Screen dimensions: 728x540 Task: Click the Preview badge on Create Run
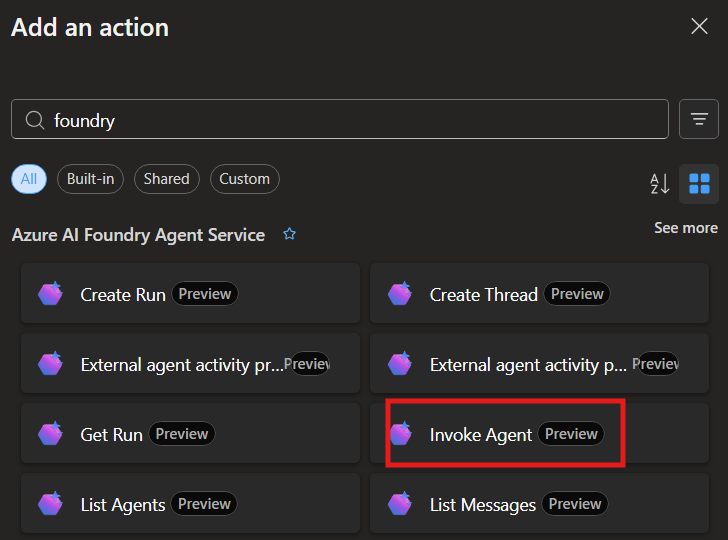(205, 293)
